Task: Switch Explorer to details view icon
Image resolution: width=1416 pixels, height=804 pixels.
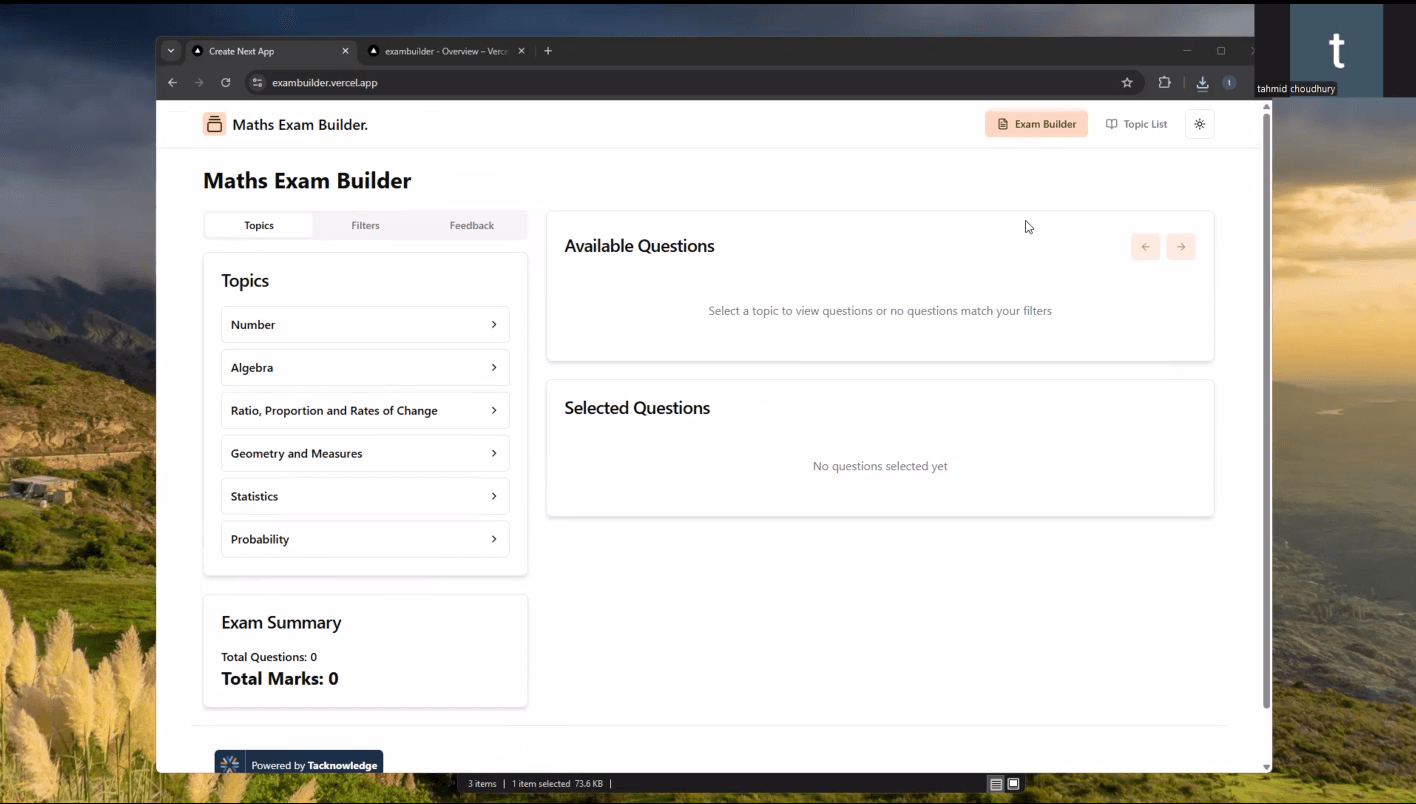Action: click(995, 783)
